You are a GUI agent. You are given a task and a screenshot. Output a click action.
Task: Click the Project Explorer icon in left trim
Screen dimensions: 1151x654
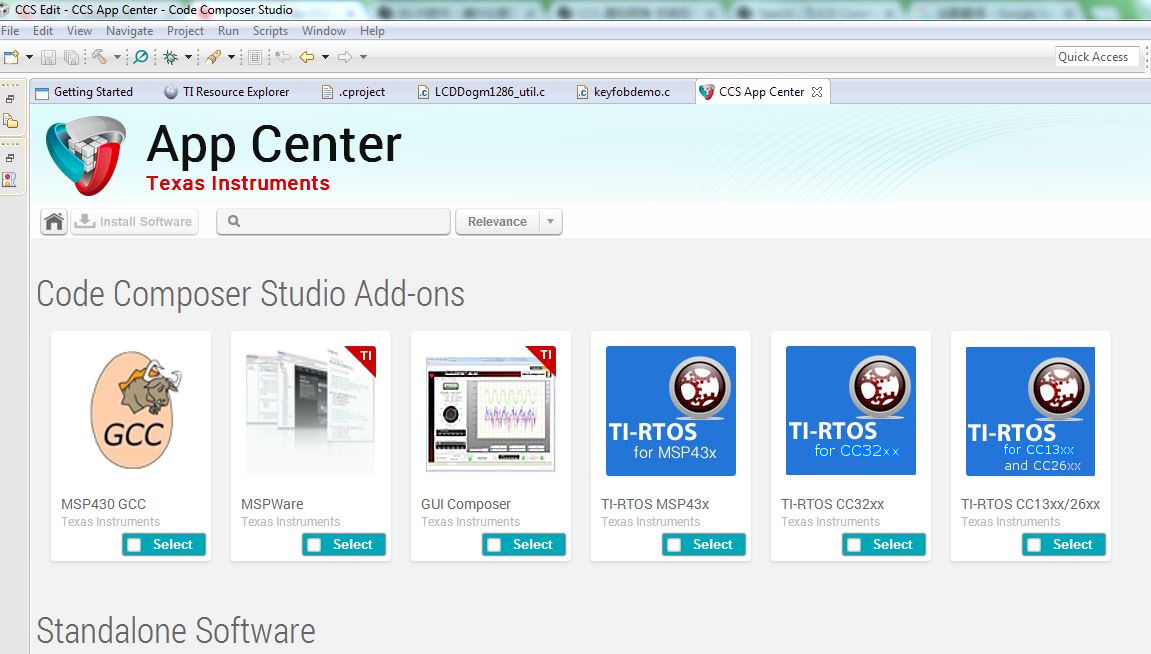click(10, 121)
